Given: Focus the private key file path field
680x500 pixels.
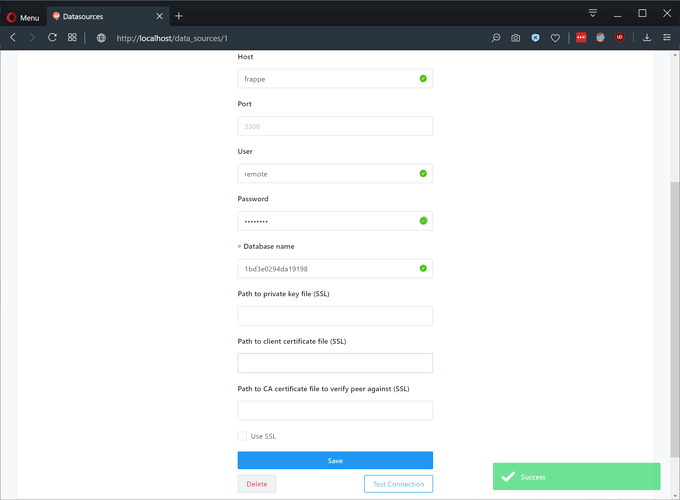Looking at the screenshot, I should coord(335,316).
